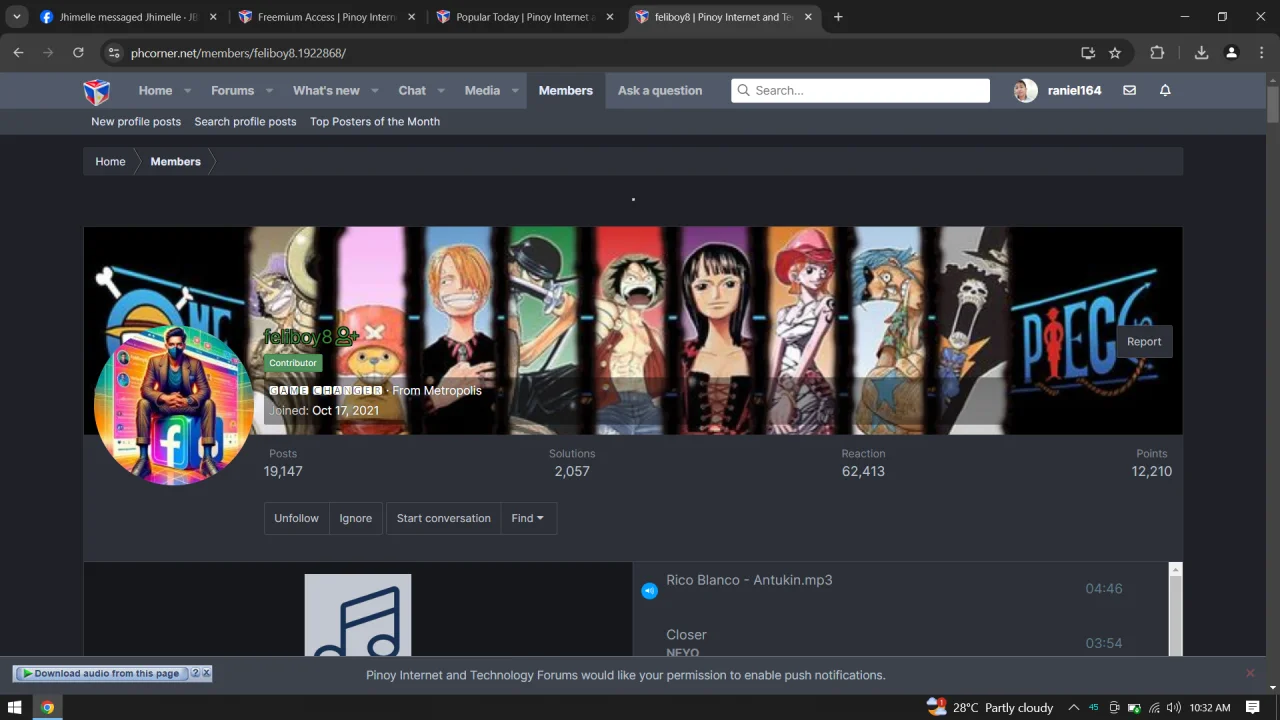
Task: Click the playlist scrollbar up arrow
Action: click(1175, 569)
